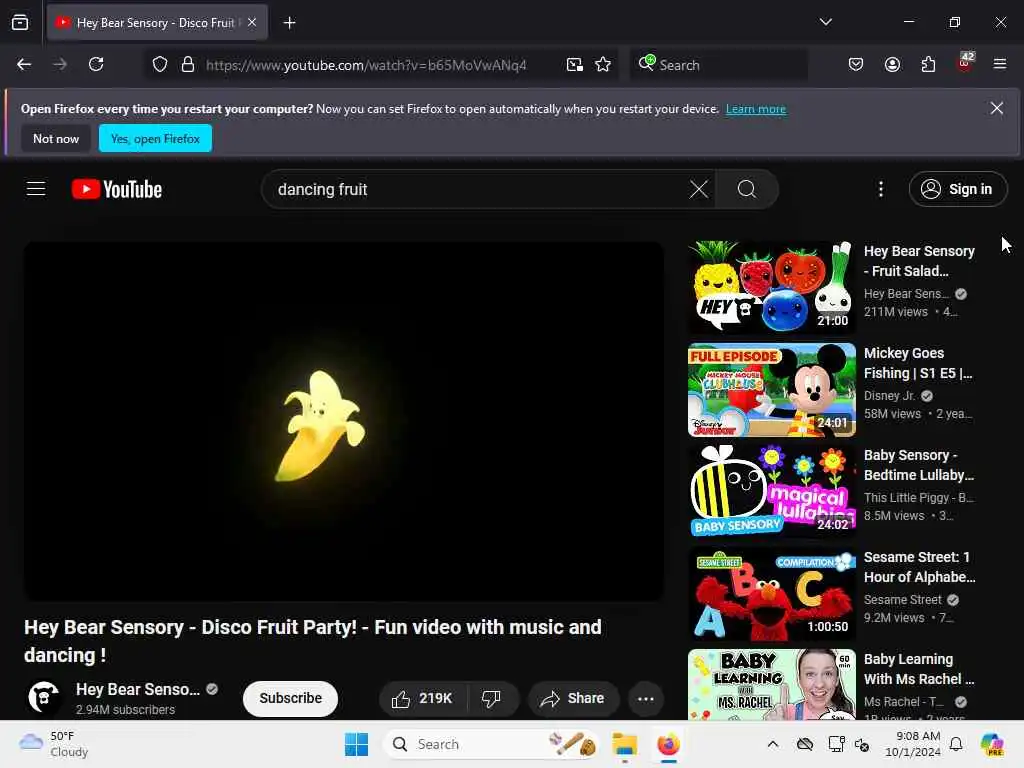Choose Not now in notification
Screen dimensions: 1024x768
pos(56,138)
